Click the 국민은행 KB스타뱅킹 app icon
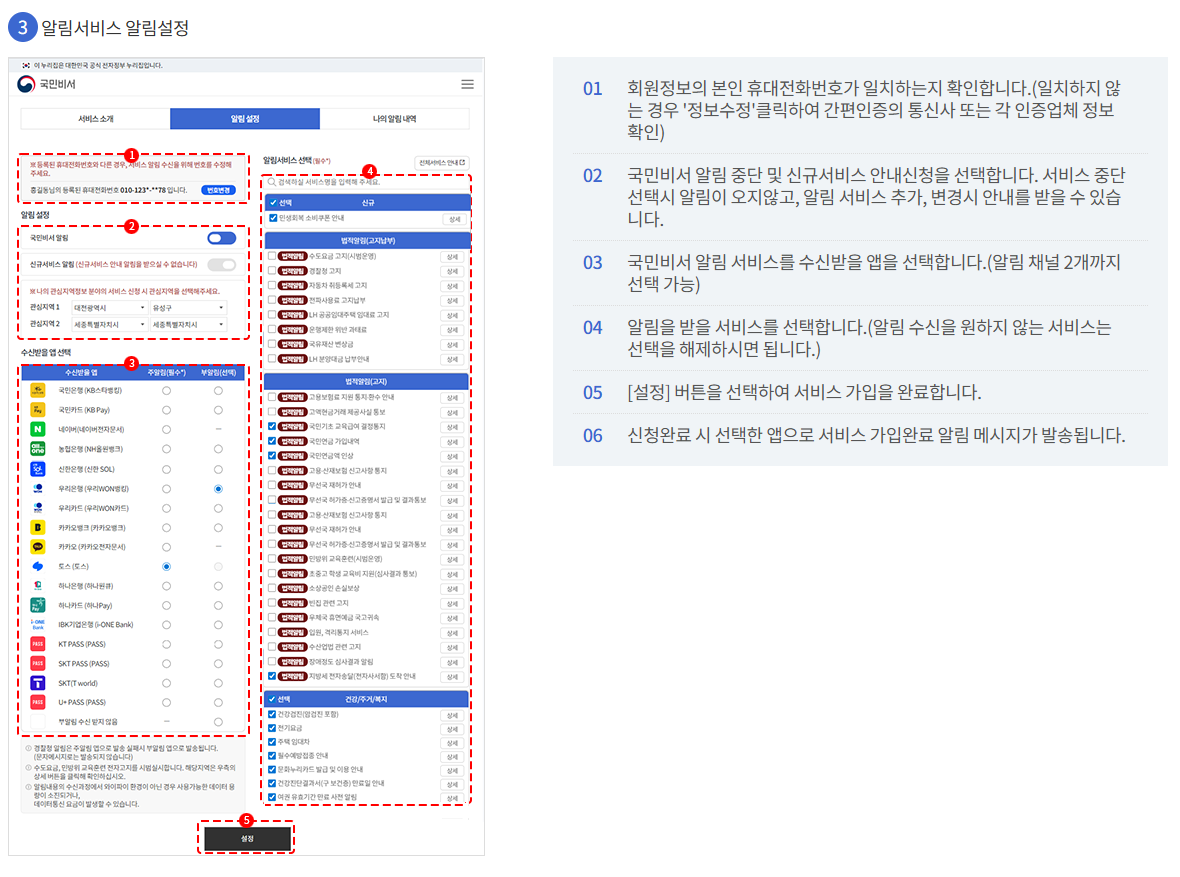The width and height of the screenshot is (1180, 877). click(x=38, y=390)
